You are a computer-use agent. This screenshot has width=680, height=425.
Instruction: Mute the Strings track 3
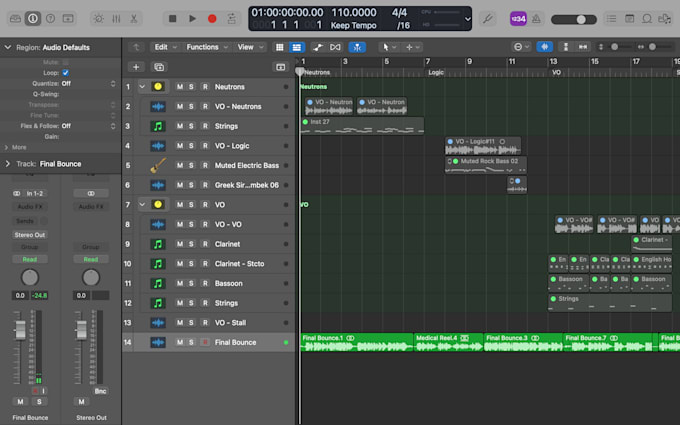(x=180, y=126)
